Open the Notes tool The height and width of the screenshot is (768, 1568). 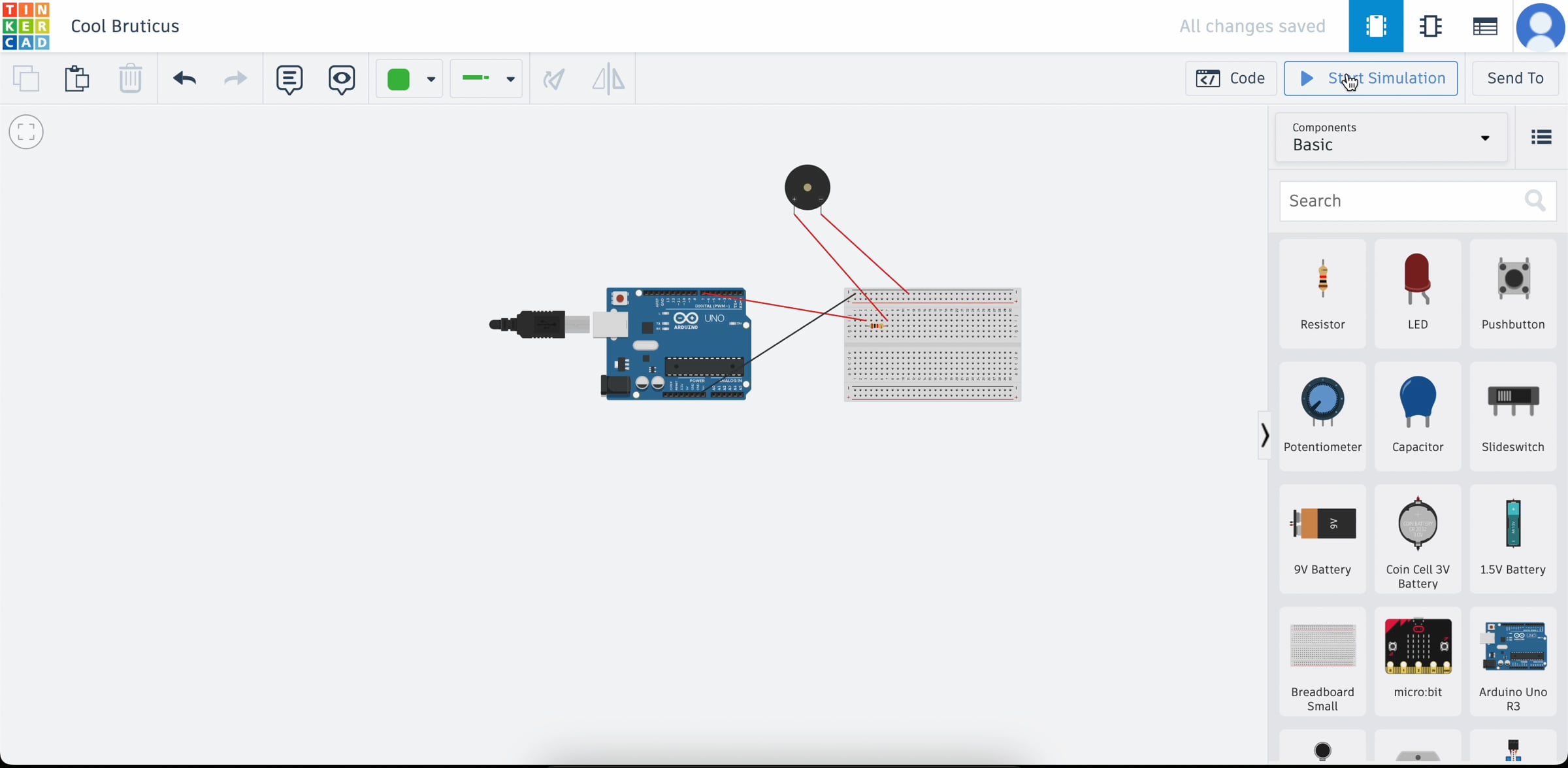pos(289,79)
